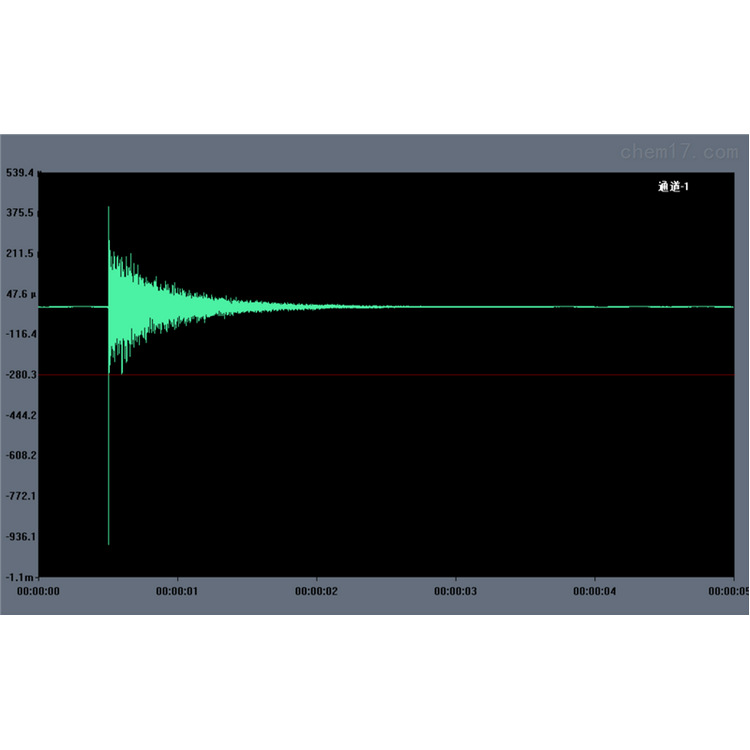
Task: Select the -280.3 y-axis value
Action: point(21,375)
